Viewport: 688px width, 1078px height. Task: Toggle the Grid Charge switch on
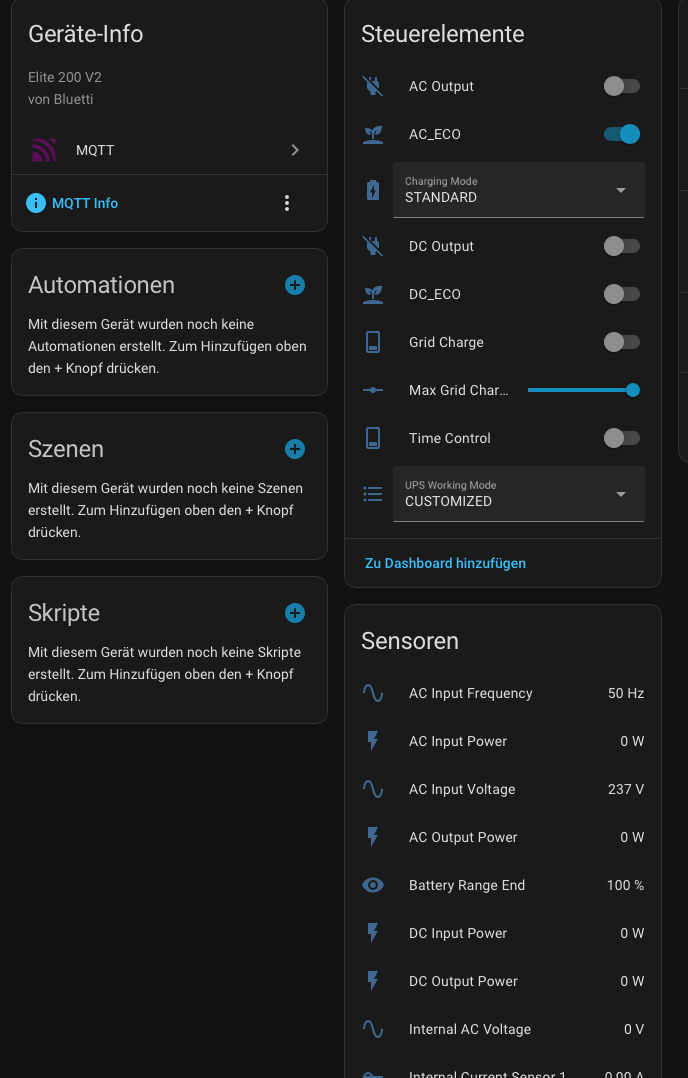621,342
